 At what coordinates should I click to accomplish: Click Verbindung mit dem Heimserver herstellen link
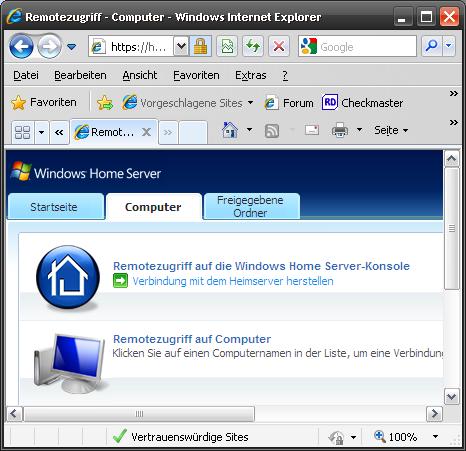coord(233,281)
